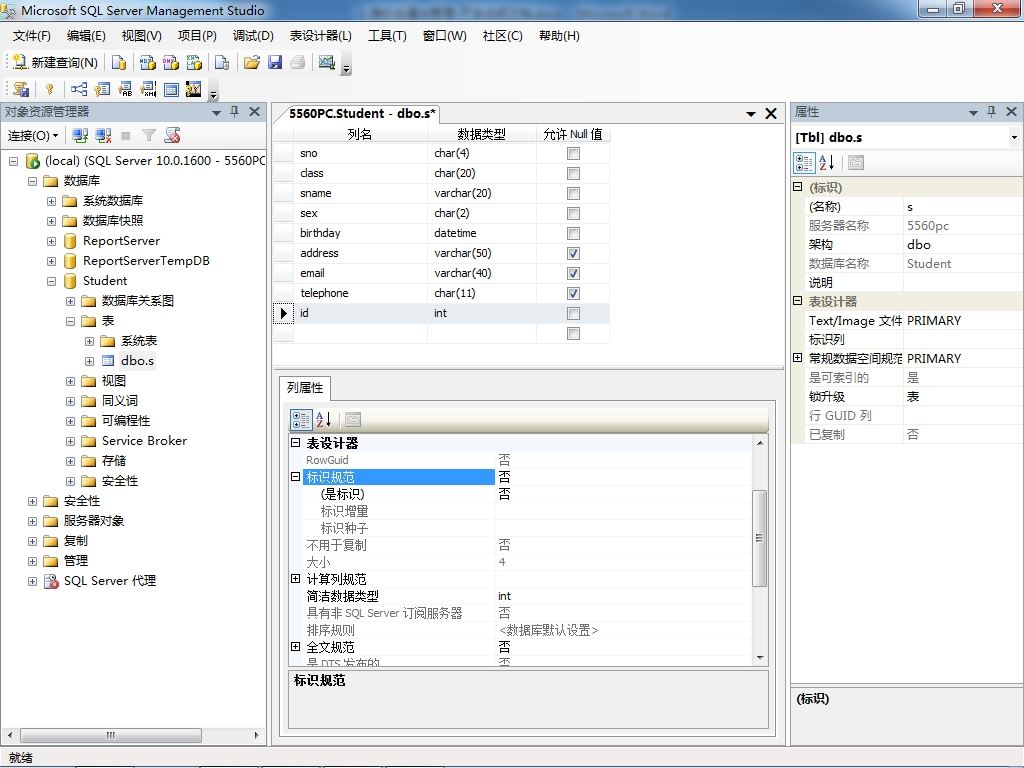Viewport: 1024px width, 768px height.
Task: Toggle Allow Null for sno column
Action: 573,153
